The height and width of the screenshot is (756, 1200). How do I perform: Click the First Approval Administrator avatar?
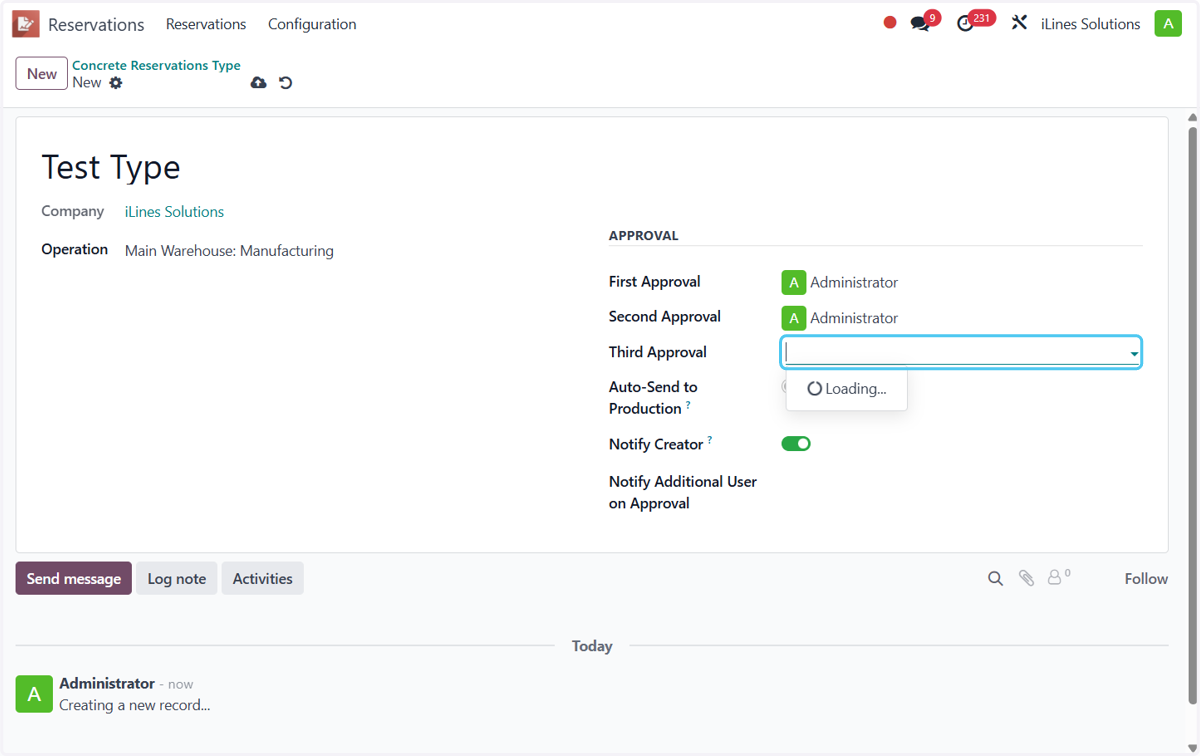click(x=793, y=282)
